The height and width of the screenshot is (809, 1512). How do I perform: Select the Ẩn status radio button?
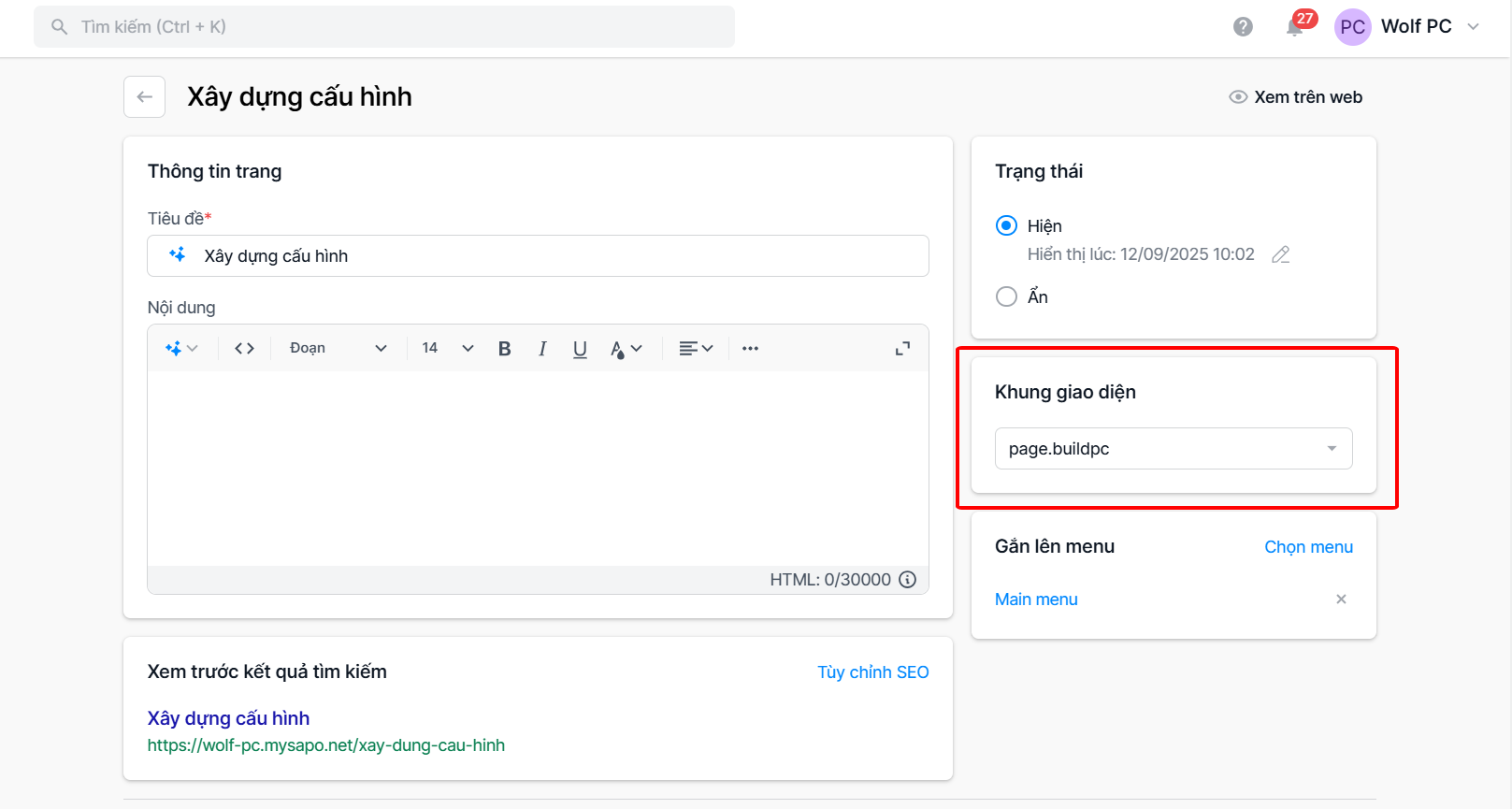click(1006, 296)
